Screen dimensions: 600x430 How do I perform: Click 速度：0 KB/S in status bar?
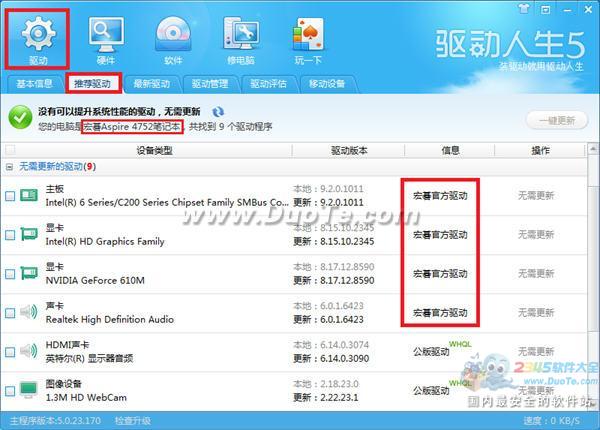(551, 421)
